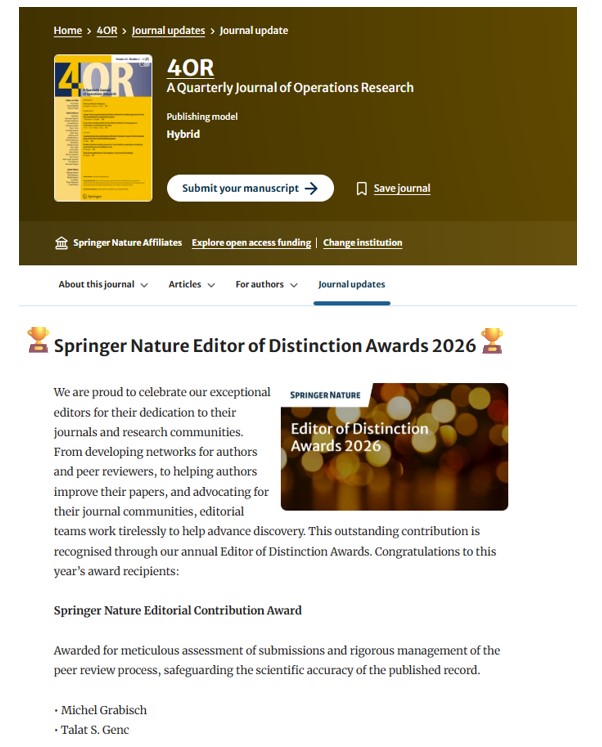Click 'A Quarterly Journal of Operations Research' subtitle
This screenshot has width=602, height=747.
tap(290, 88)
